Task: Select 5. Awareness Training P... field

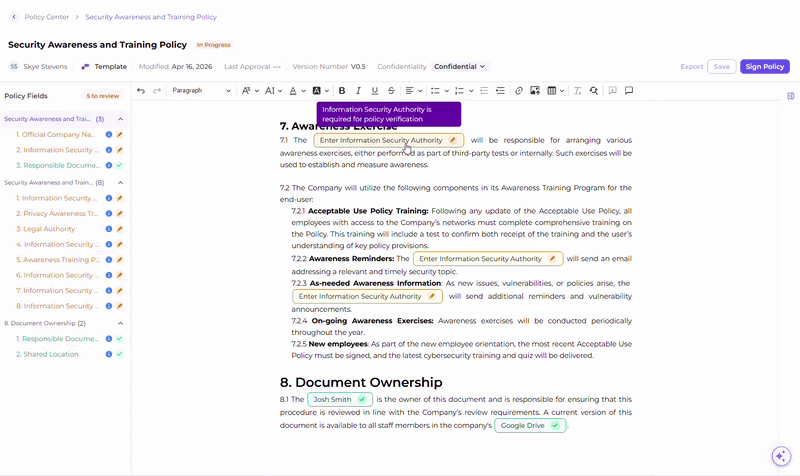Action: point(58,260)
